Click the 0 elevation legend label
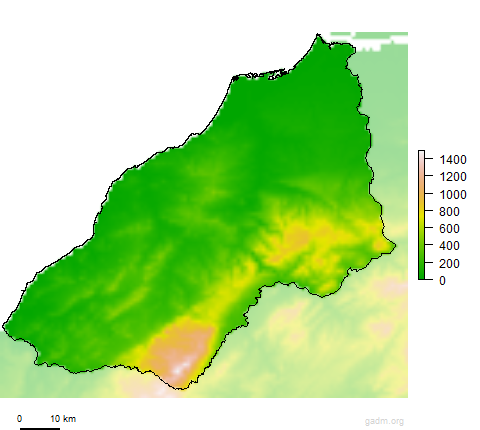 (x=442, y=281)
